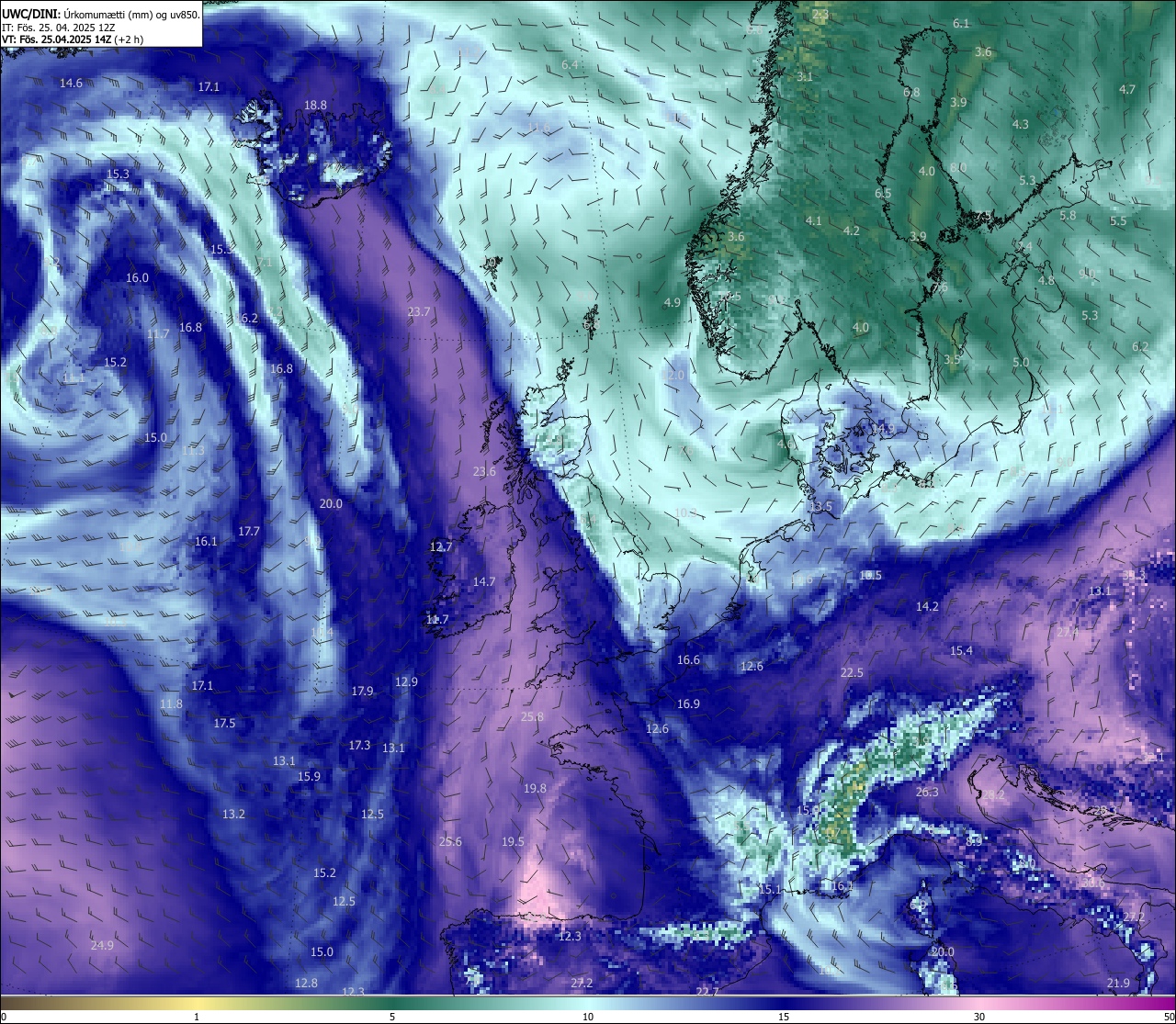The image size is (1176, 1024).
Task: Click the 4.7 value in the upper right
Action: tap(1127, 89)
